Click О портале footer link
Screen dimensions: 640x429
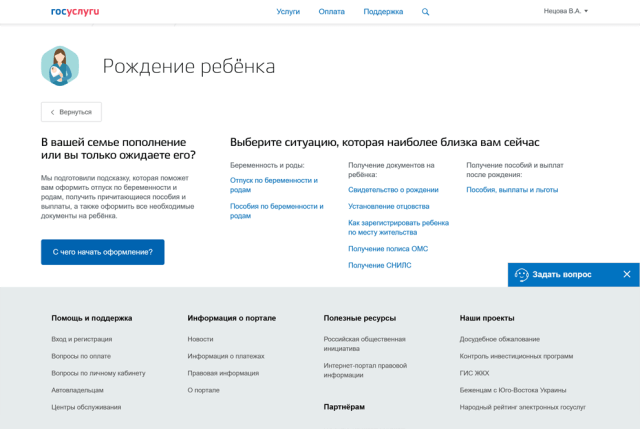coord(203,390)
